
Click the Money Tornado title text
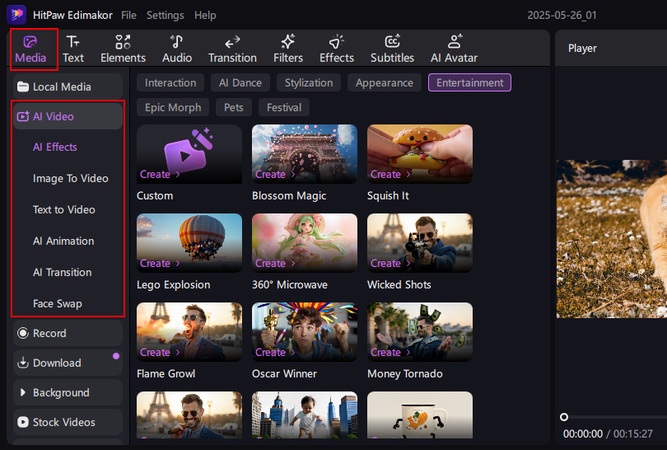click(x=405, y=373)
